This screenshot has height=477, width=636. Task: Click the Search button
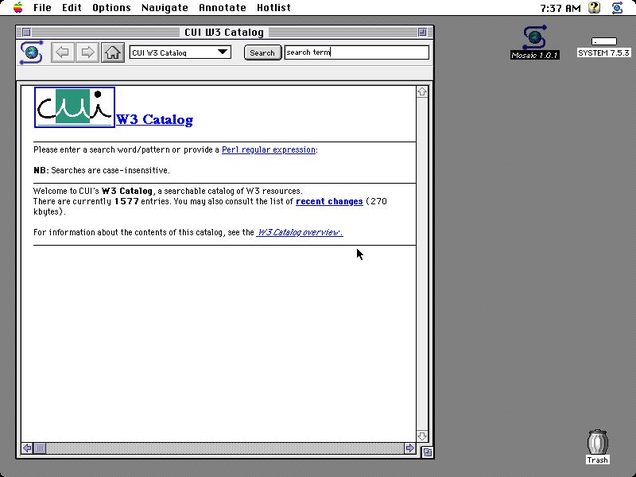coord(262,53)
